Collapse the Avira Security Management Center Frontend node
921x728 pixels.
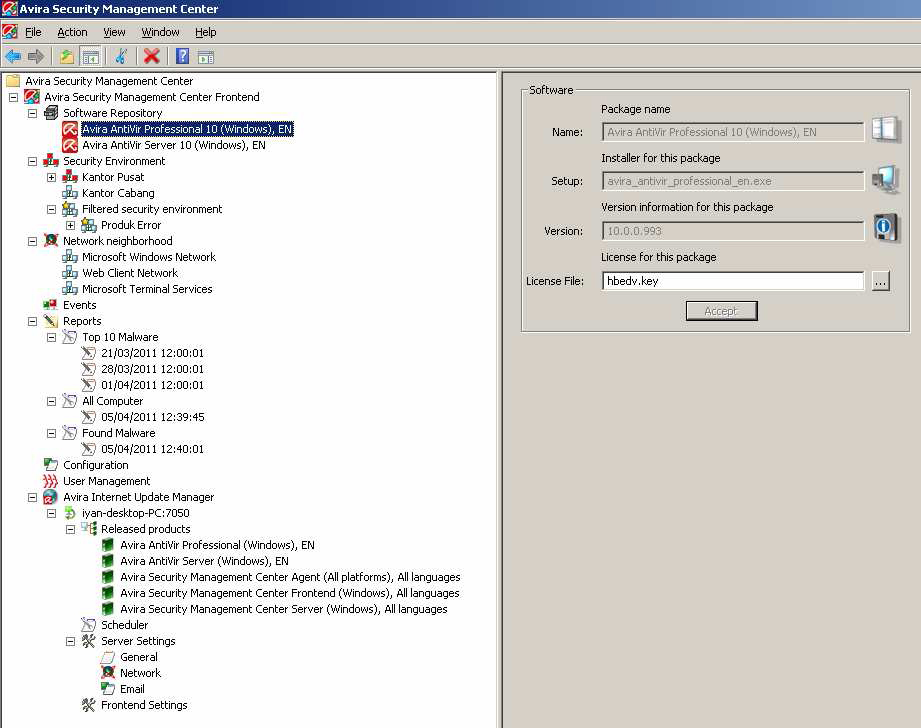14,98
